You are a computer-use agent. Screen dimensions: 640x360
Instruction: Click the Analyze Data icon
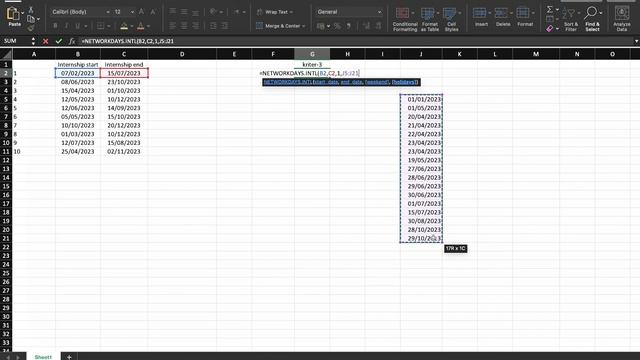pos(622,19)
